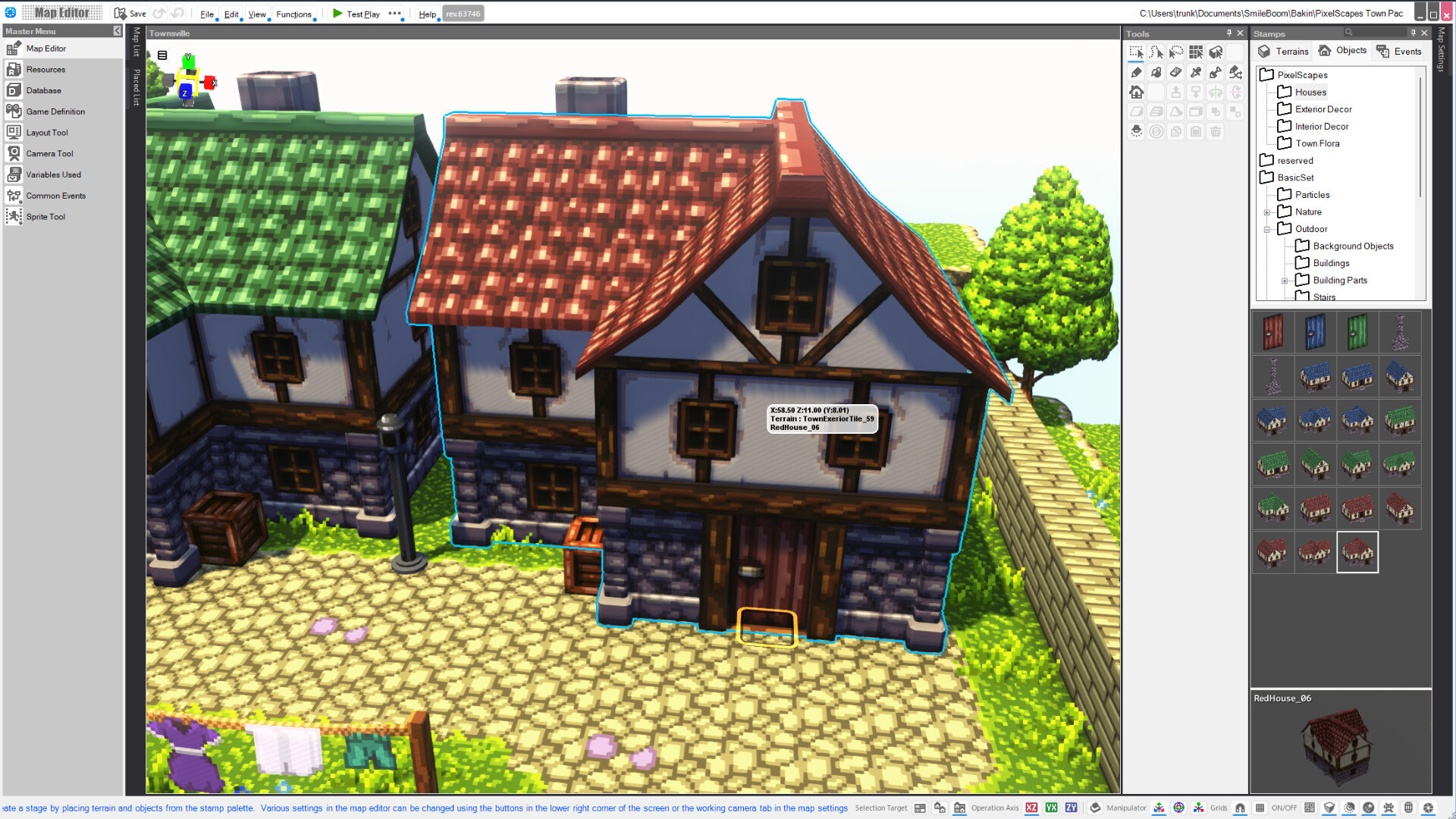Toggle the ZY operation axis
Image resolution: width=1456 pixels, height=819 pixels.
(x=1072, y=808)
